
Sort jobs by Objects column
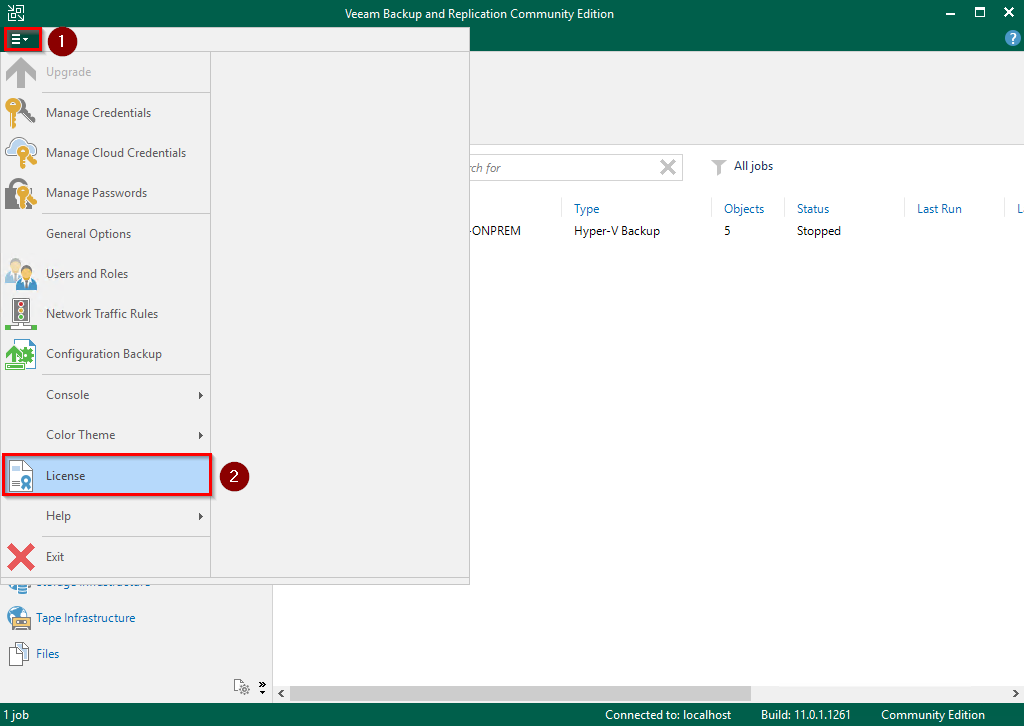(744, 209)
